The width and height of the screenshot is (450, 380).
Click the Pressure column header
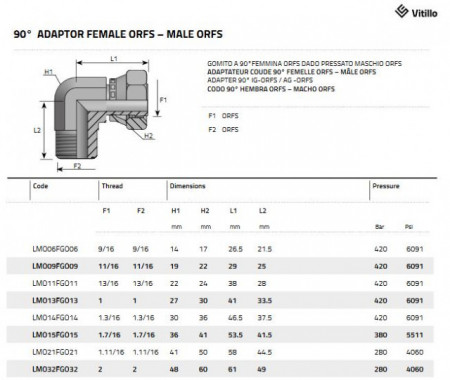[386, 186]
